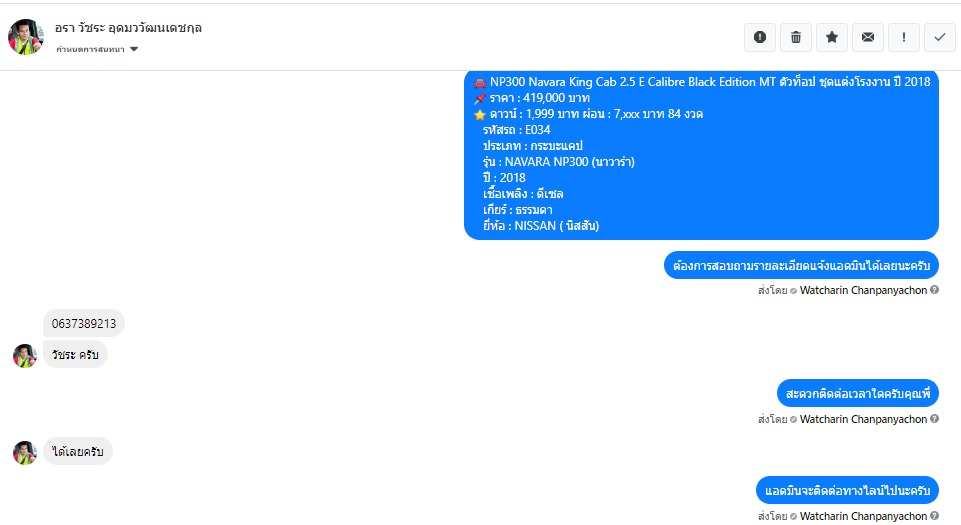This screenshot has height=525, width=961.
Task: Click help icon beside first Watcharin Chanpanyachon label
Action: [934, 290]
